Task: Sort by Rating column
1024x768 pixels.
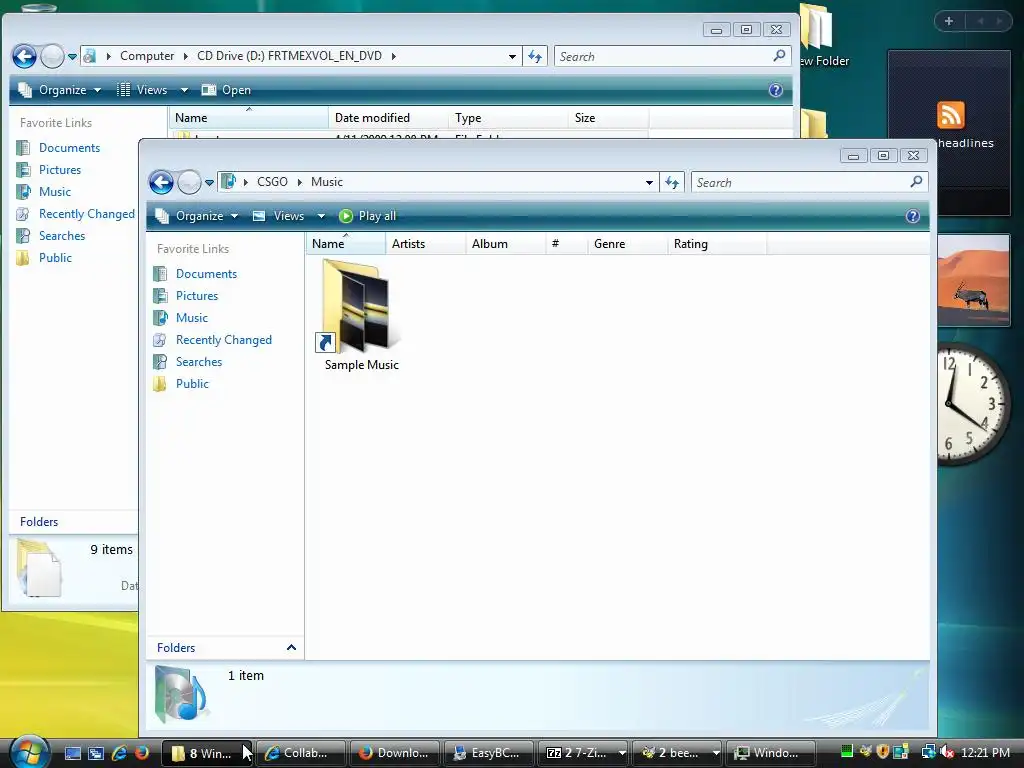Action: (716, 244)
